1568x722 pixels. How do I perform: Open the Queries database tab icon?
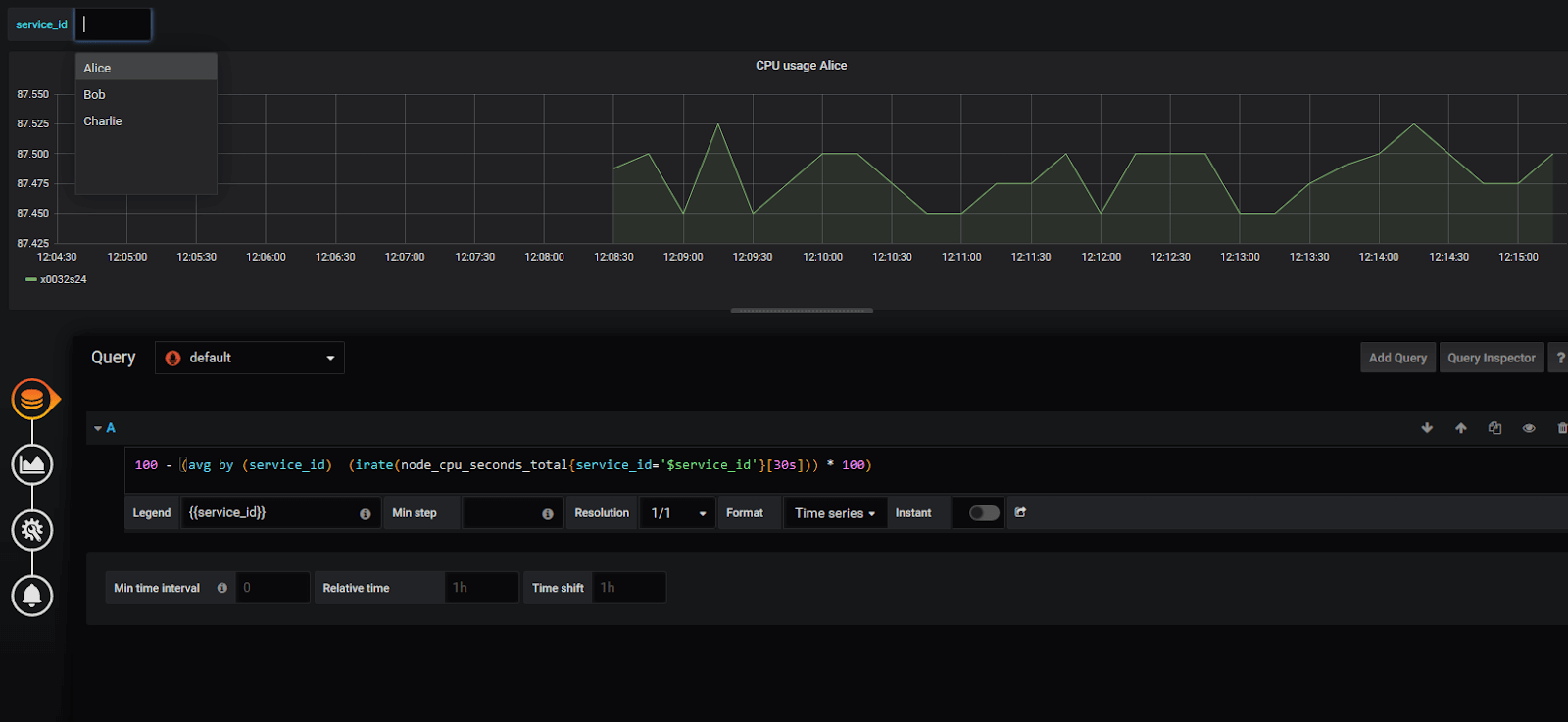[x=32, y=400]
